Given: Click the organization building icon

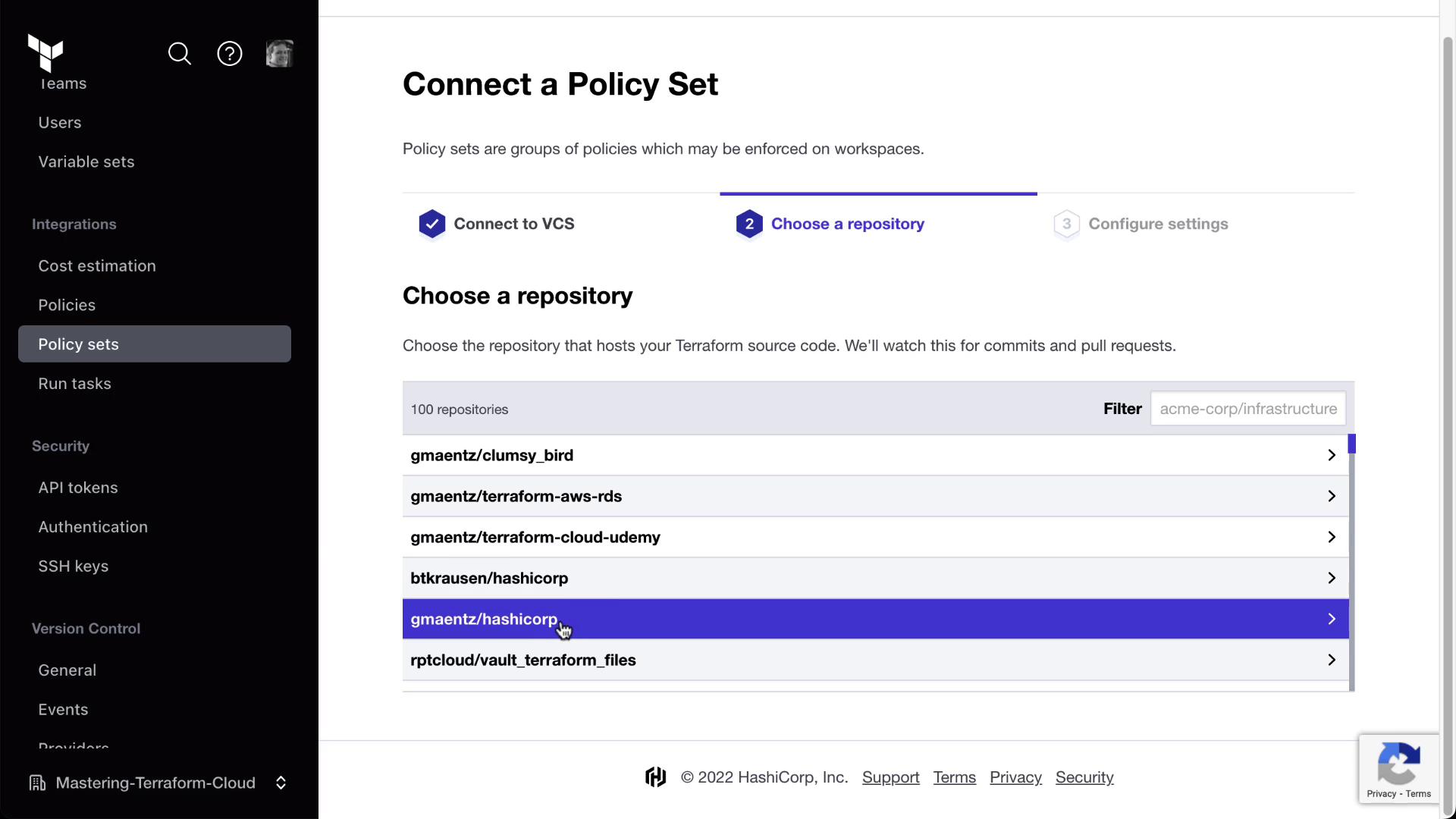Looking at the screenshot, I should point(37,783).
